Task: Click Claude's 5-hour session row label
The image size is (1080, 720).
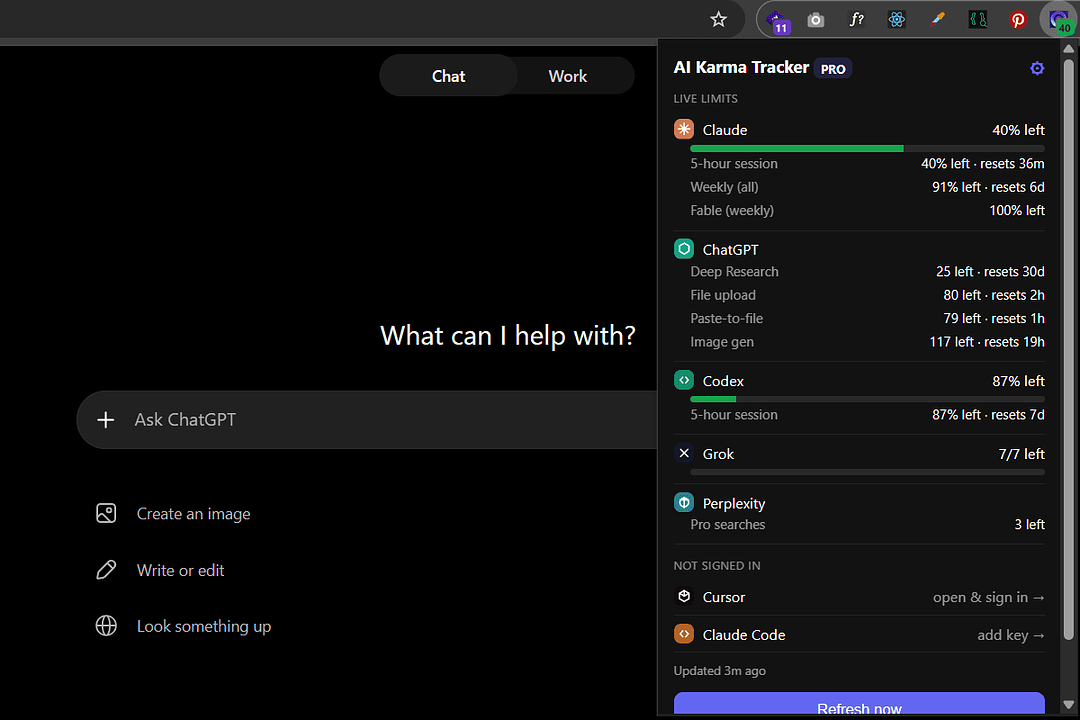Action: (734, 164)
